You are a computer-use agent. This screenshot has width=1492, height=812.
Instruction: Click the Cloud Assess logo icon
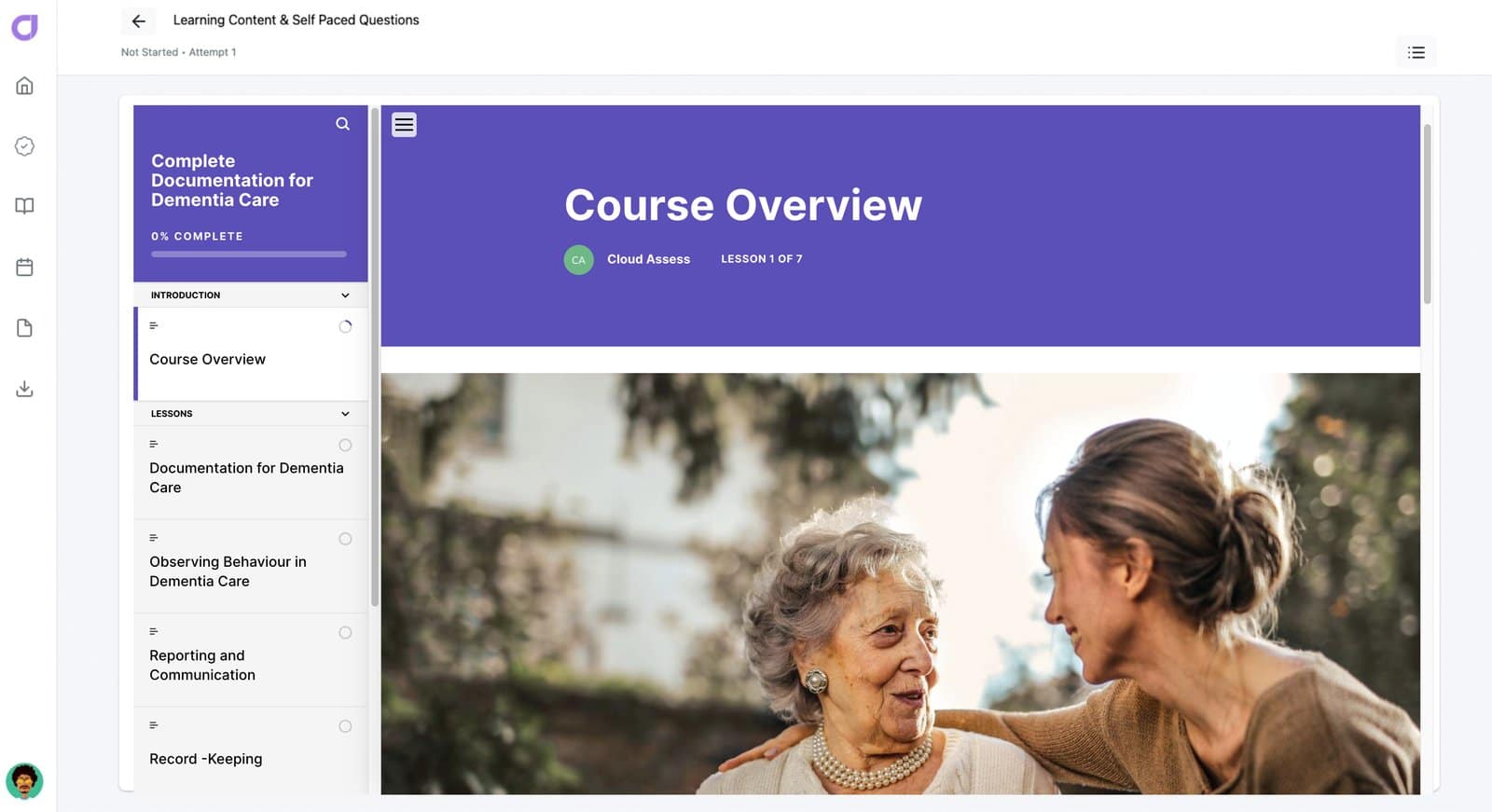(x=24, y=27)
